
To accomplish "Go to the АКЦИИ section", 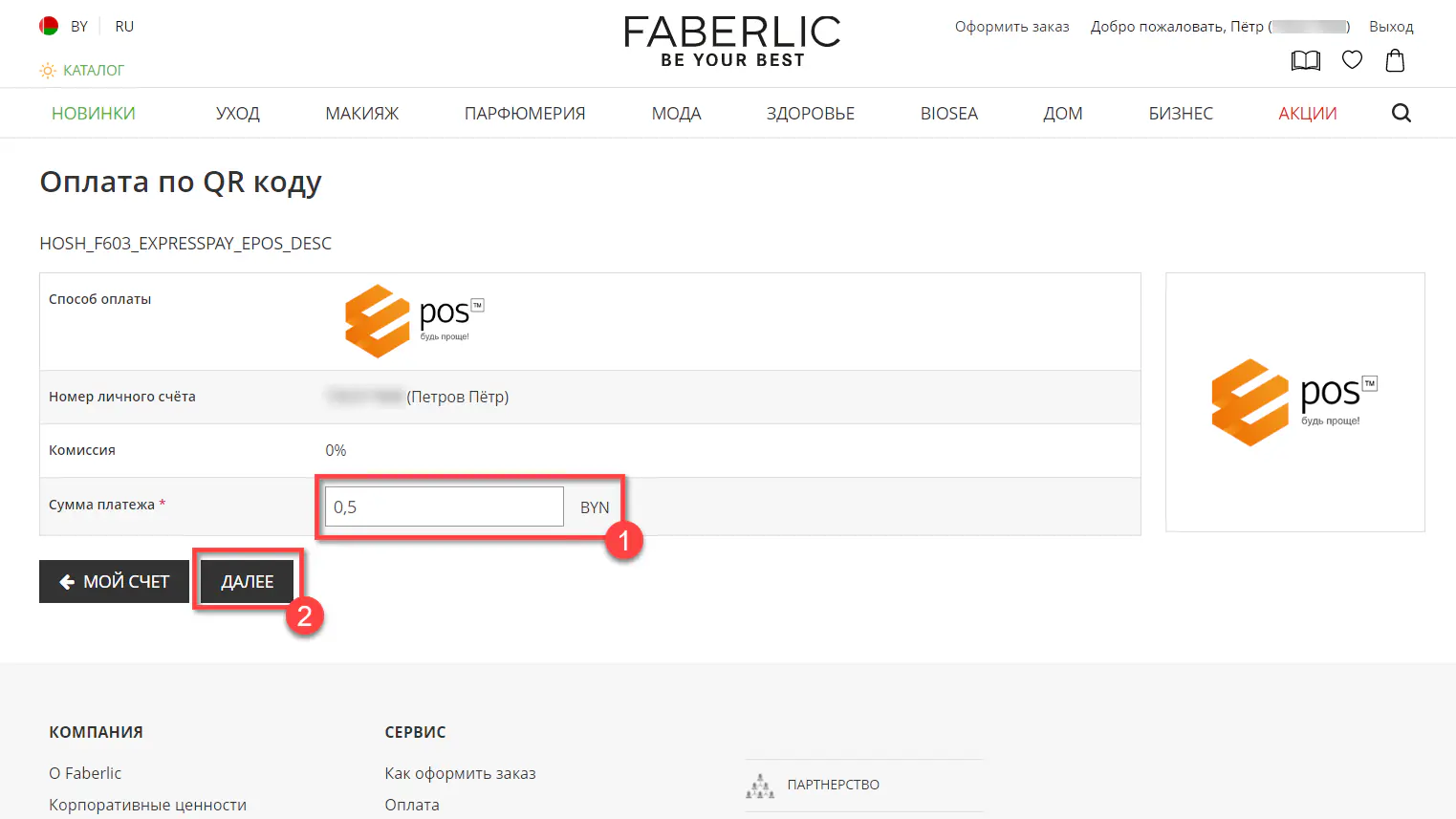I will (1307, 114).
